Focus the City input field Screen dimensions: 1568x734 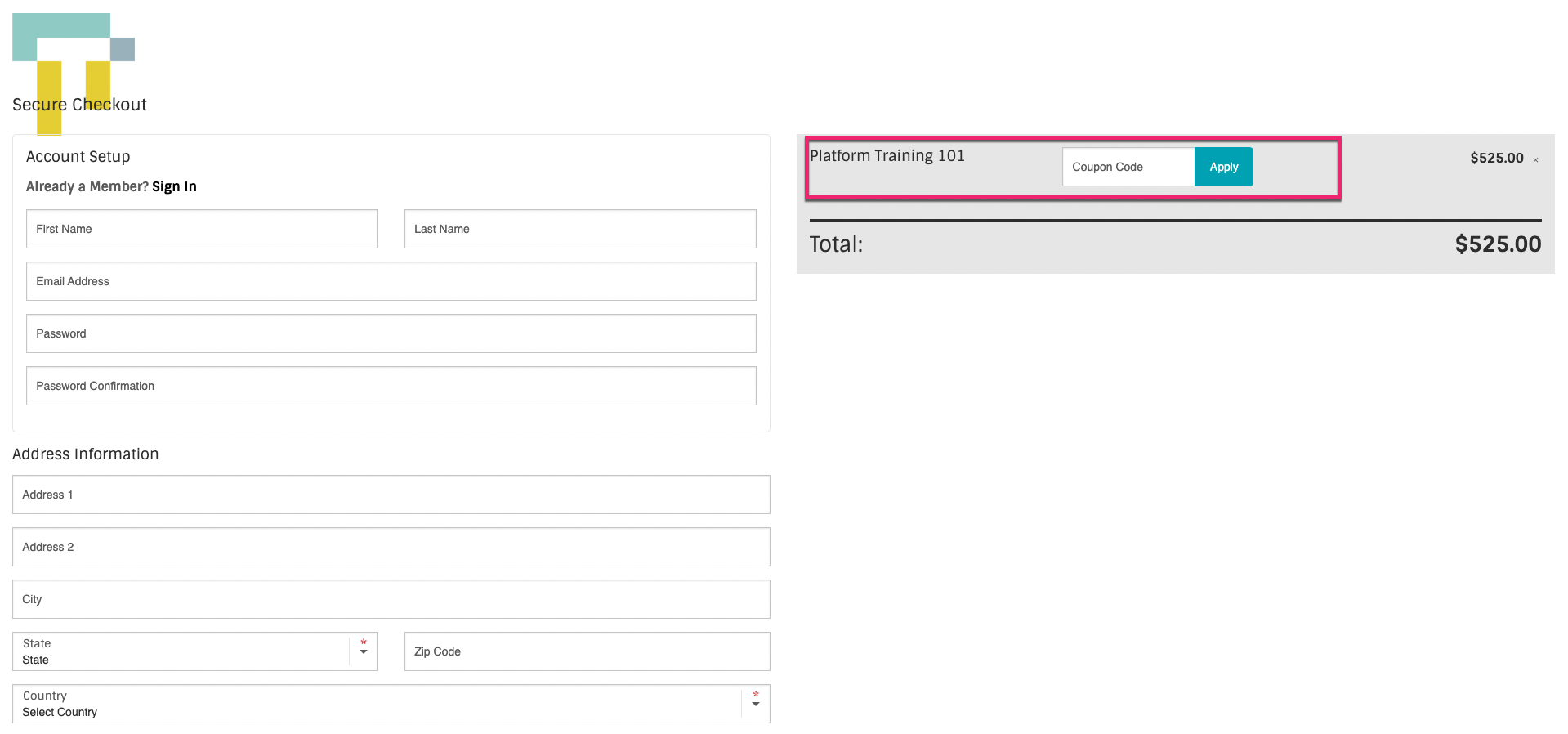391,599
